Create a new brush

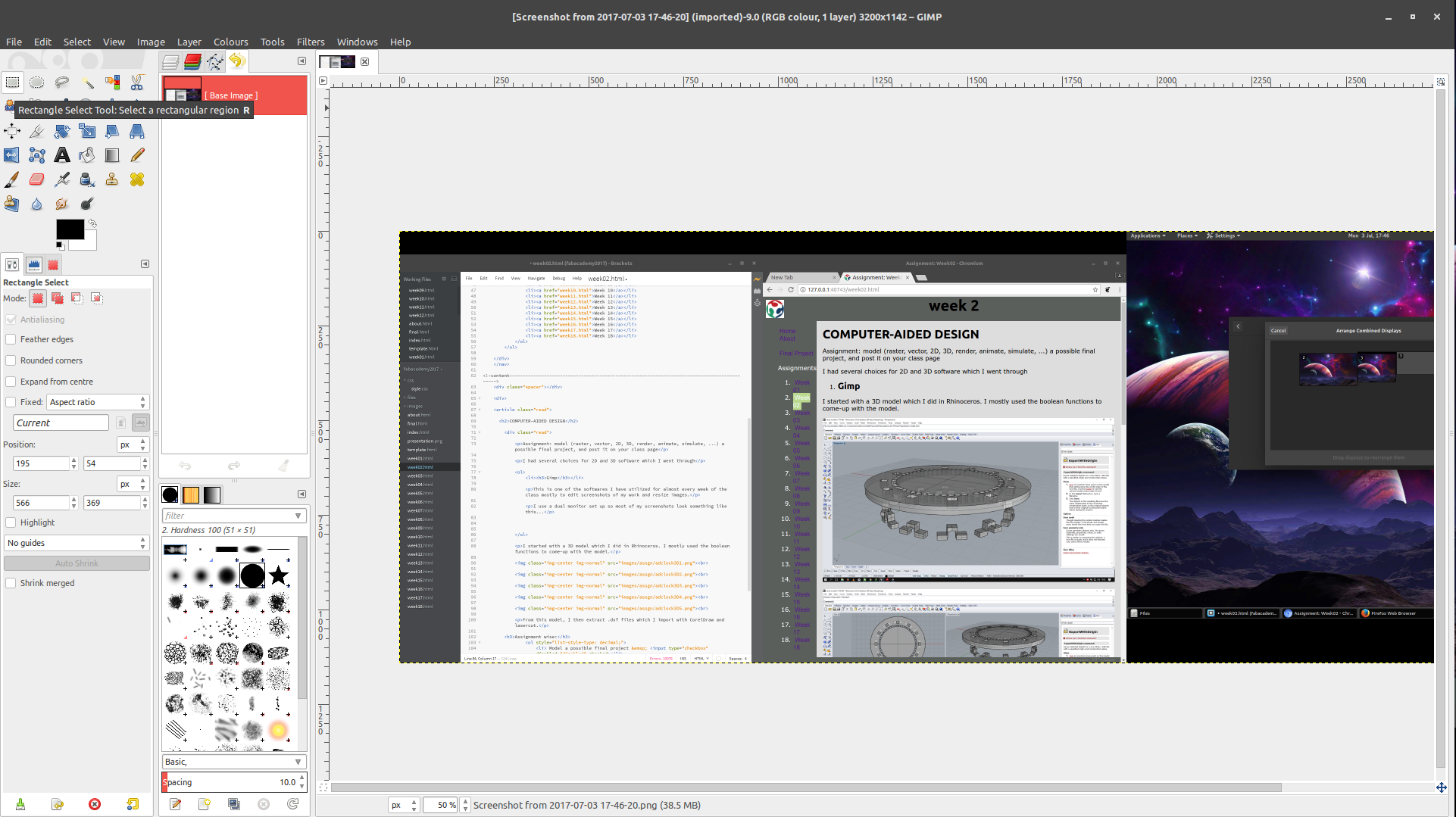click(205, 804)
